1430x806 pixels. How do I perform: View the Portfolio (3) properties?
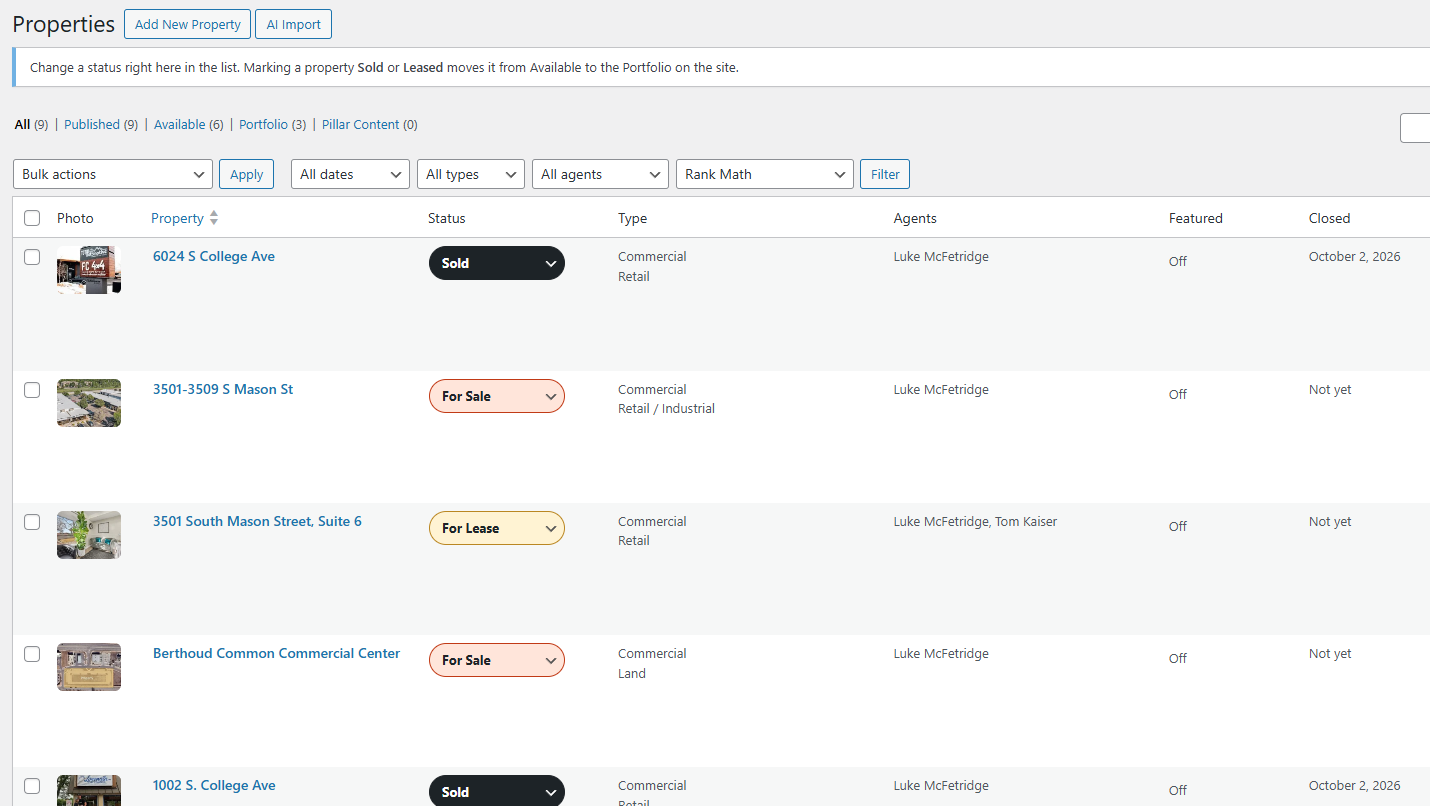[272, 125]
